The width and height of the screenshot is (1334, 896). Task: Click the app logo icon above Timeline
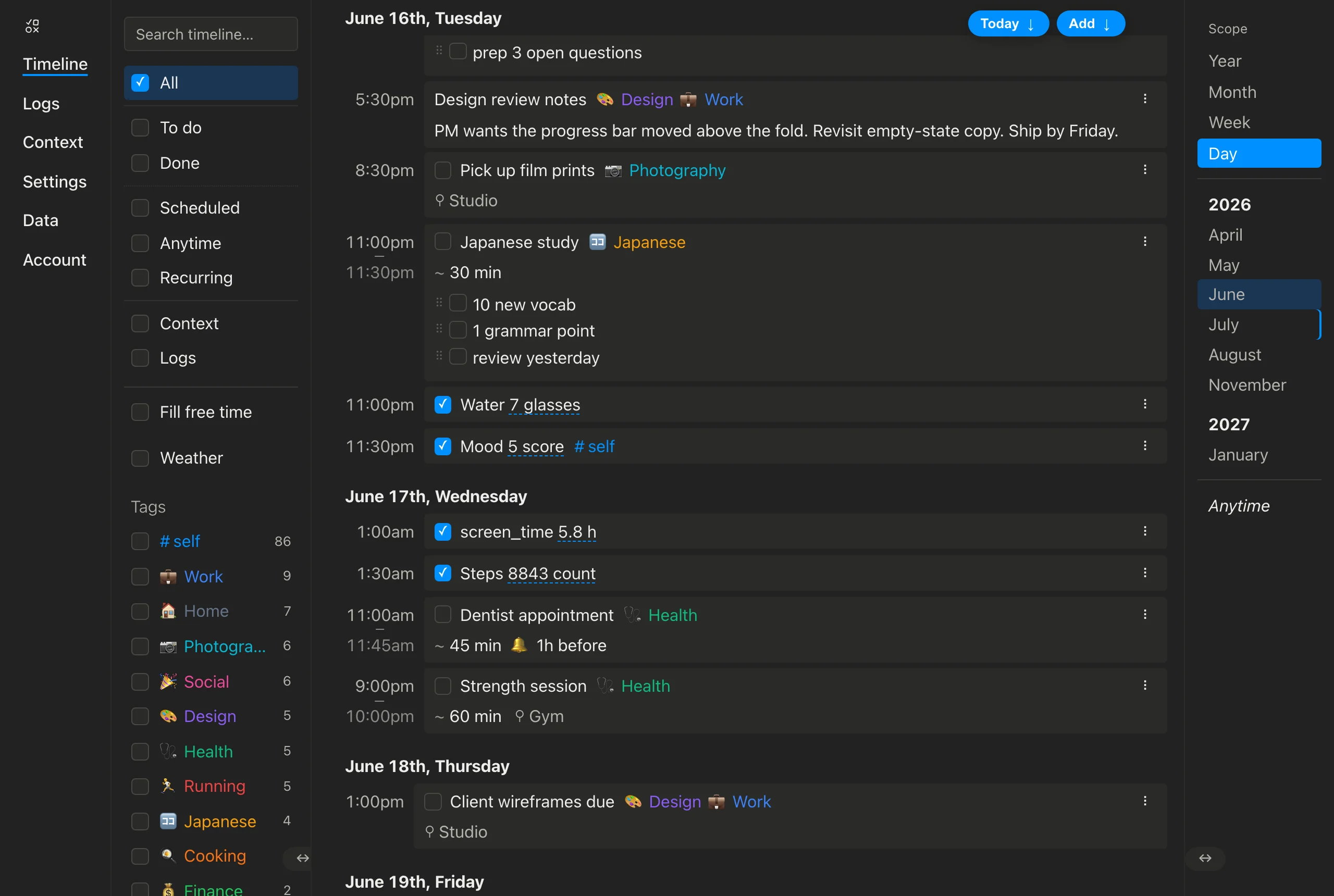click(32, 26)
